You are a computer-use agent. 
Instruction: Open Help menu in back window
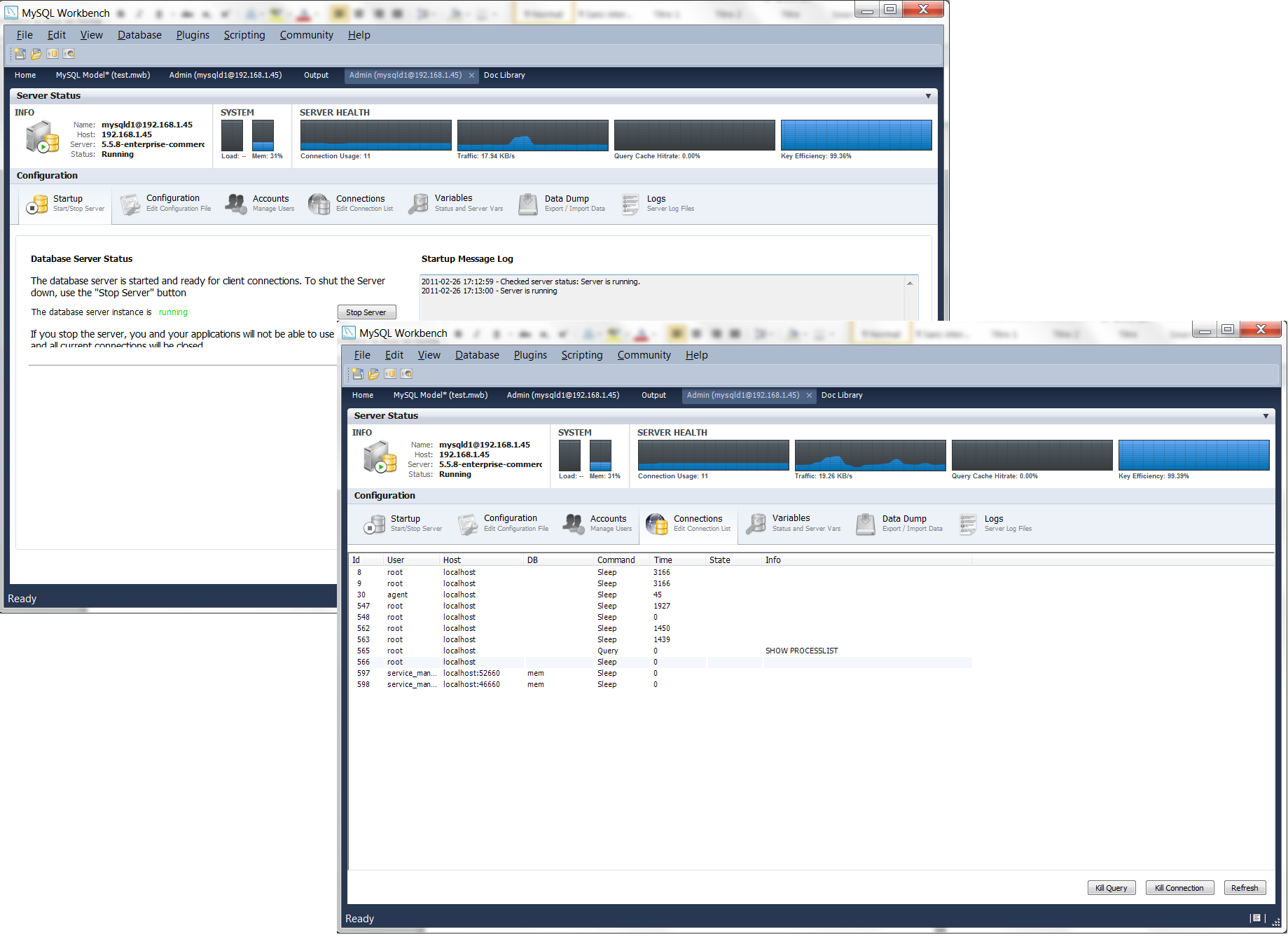pyautogui.click(x=359, y=35)
